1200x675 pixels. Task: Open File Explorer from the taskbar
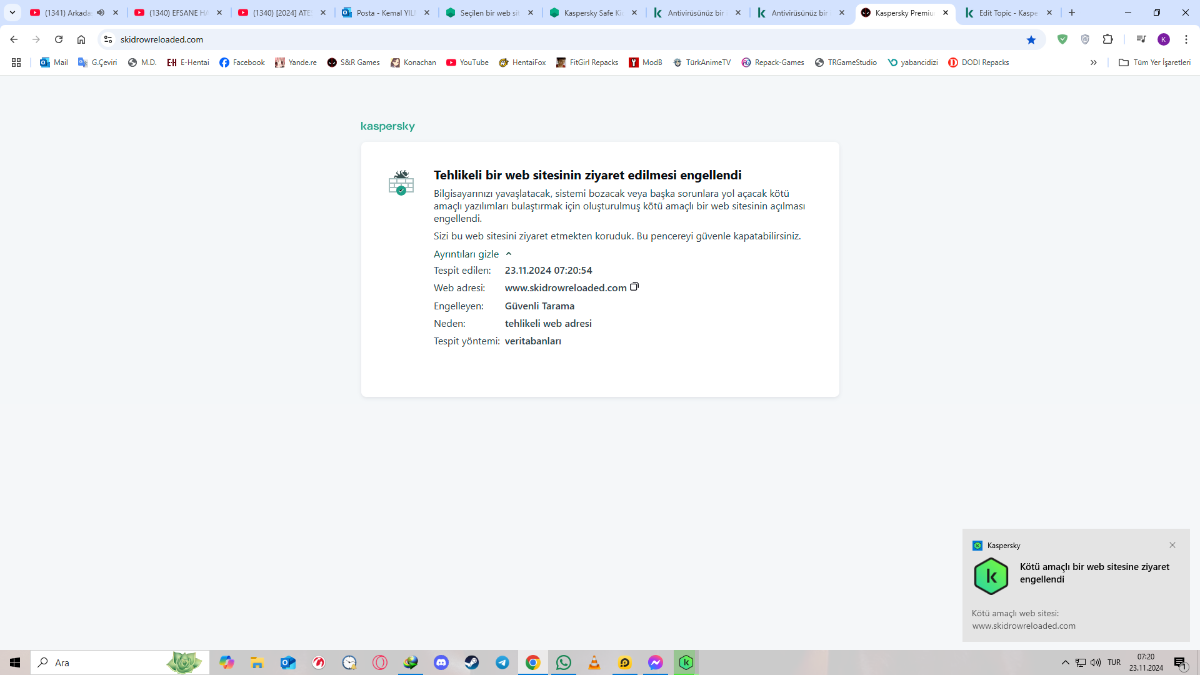pyautogui.click(x=257, y=662)
